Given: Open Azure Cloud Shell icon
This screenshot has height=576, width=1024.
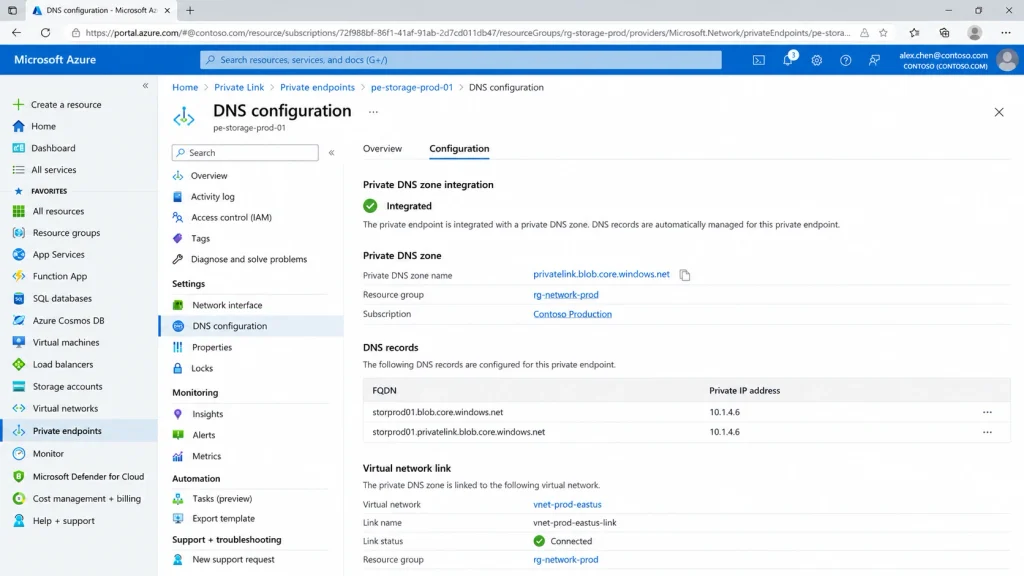Looking at the screenshot, I should (758, 60).
